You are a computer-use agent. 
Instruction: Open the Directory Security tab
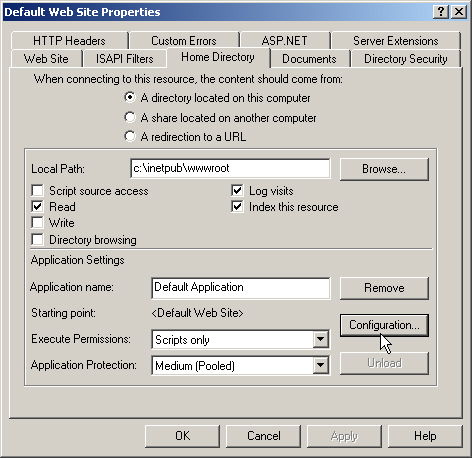click(x=406, y=59)
